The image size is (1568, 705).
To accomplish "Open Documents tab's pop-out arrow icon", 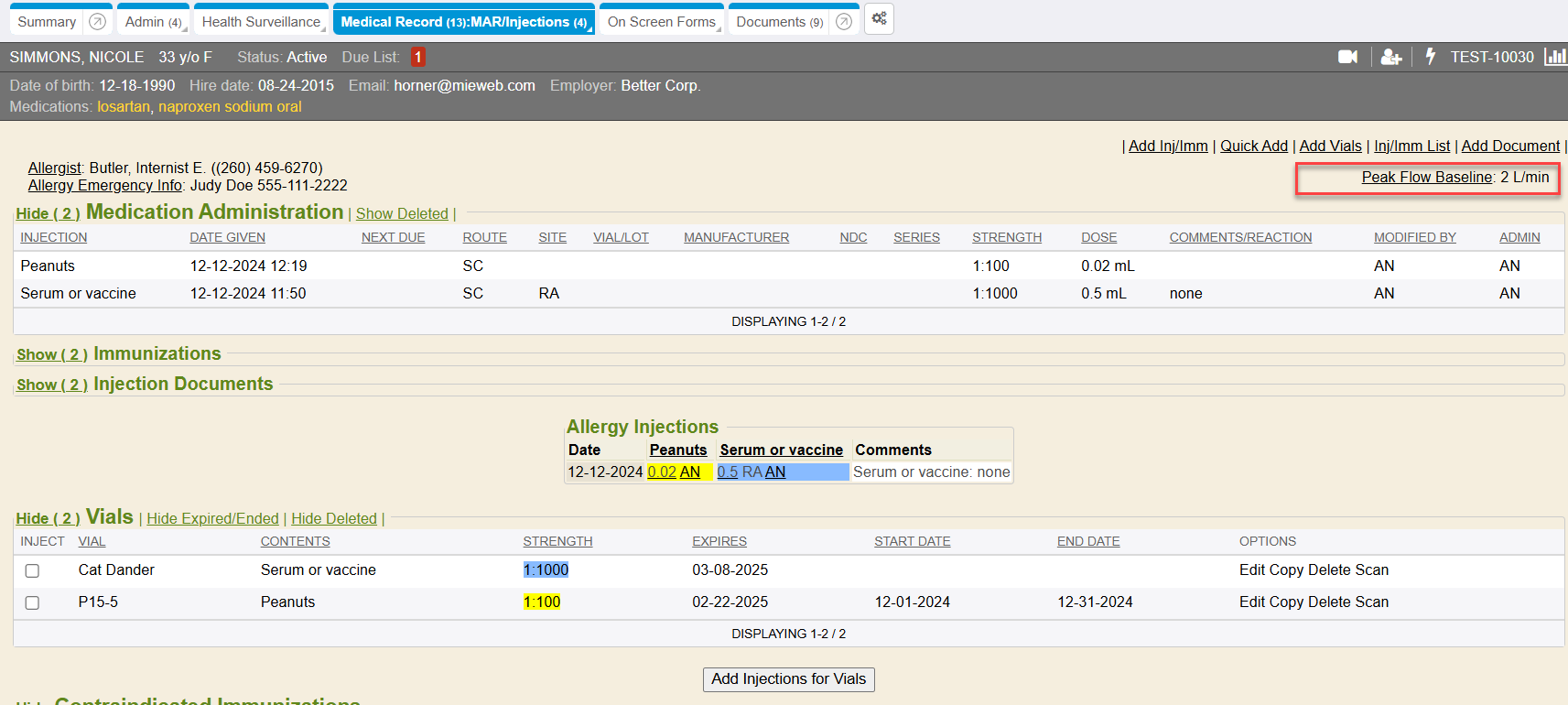I will click(x=844, y=21).
